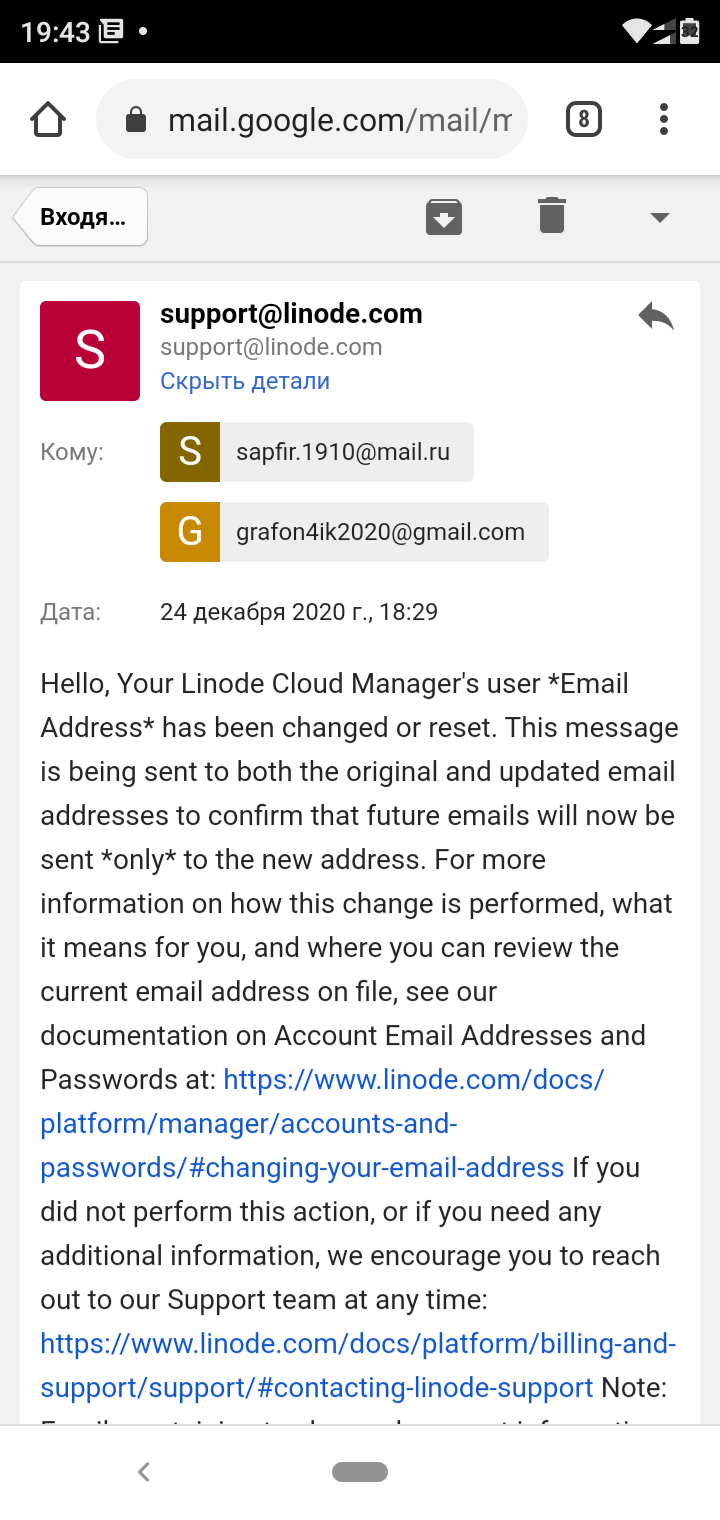Viewport: 720px width, 1520px height.
Task: Archive this email with the archive icon
Action: pyautogui.click(x=444, y=216)
